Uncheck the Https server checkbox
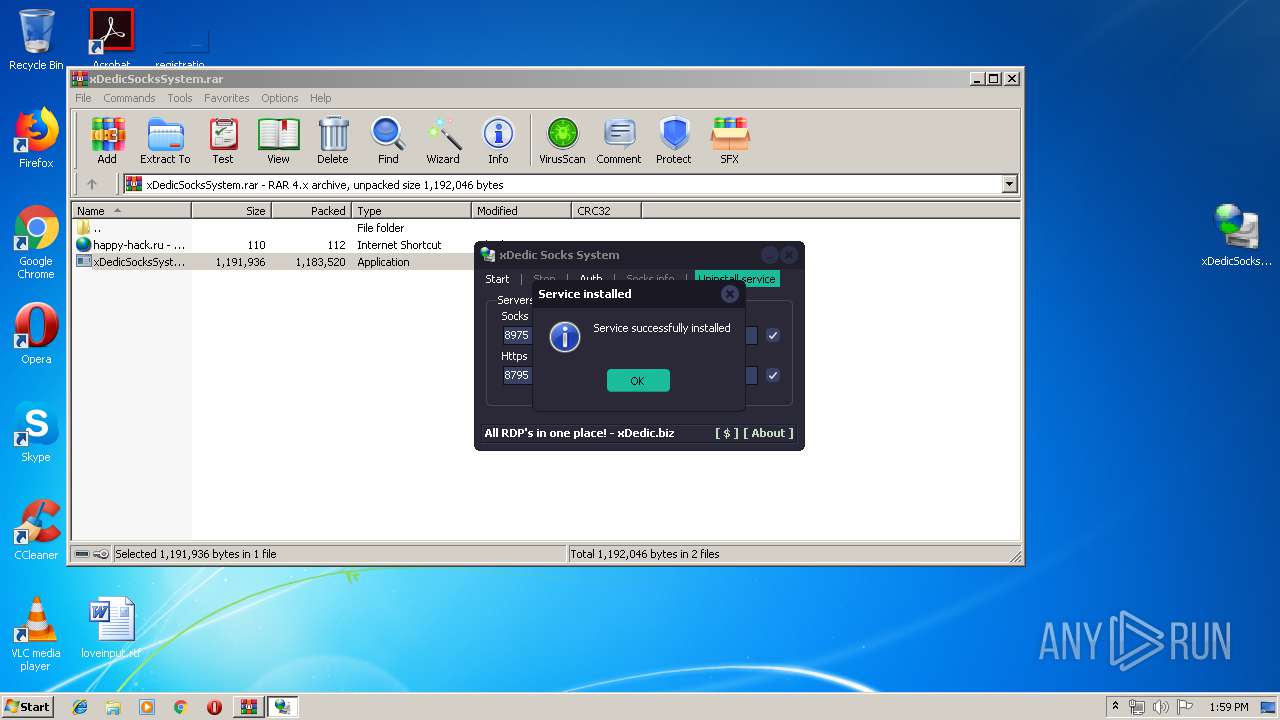Image resolution: width=1280 pixels, height=720 pixels. [773, 375]
